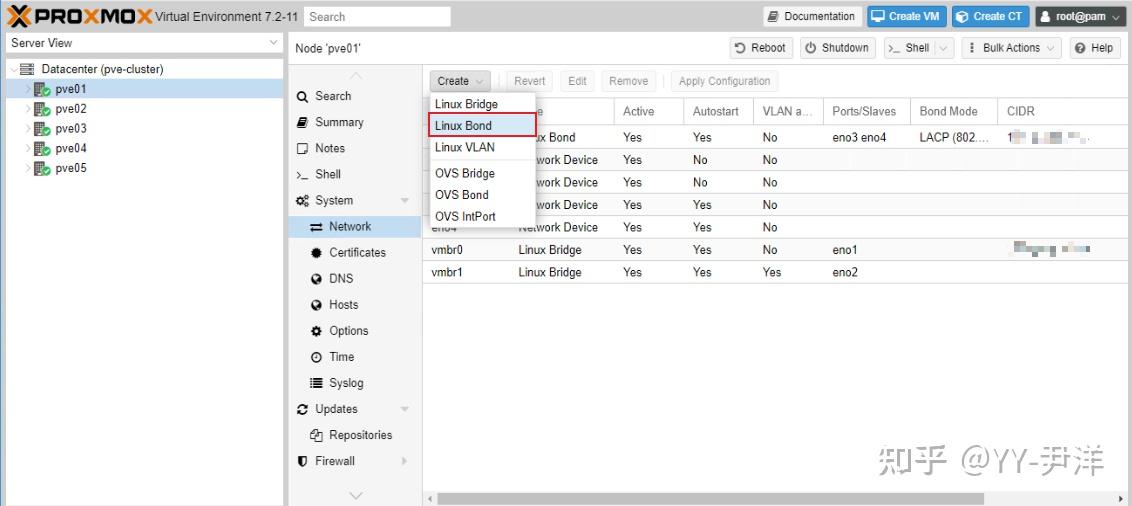Image resolution: width=1132 pixels, height=506 pixels.
Task: Collapse the Updates submenu arrow
Action: [404, 409]
